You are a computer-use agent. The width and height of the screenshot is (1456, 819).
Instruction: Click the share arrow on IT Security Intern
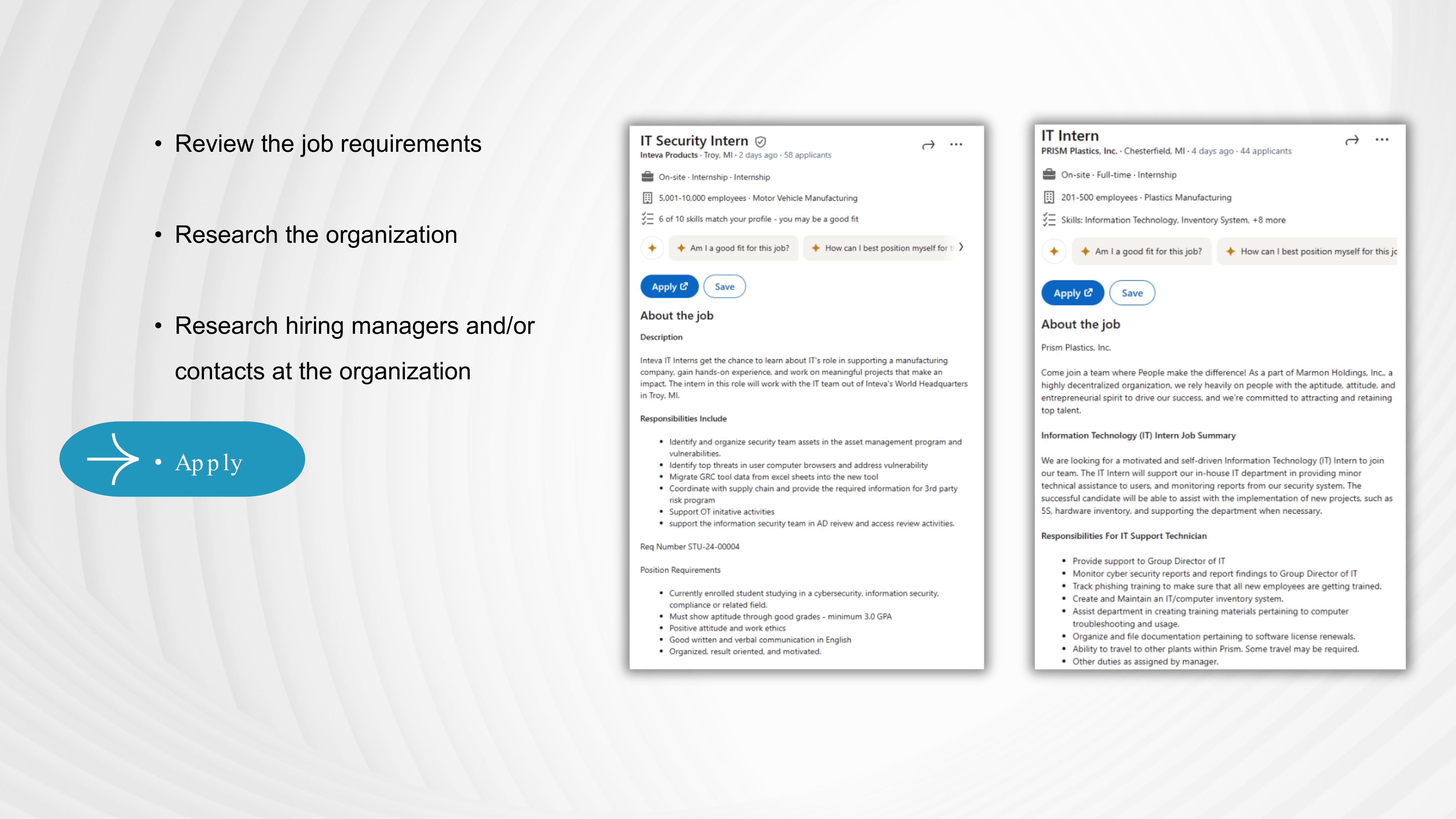(928, 145)
